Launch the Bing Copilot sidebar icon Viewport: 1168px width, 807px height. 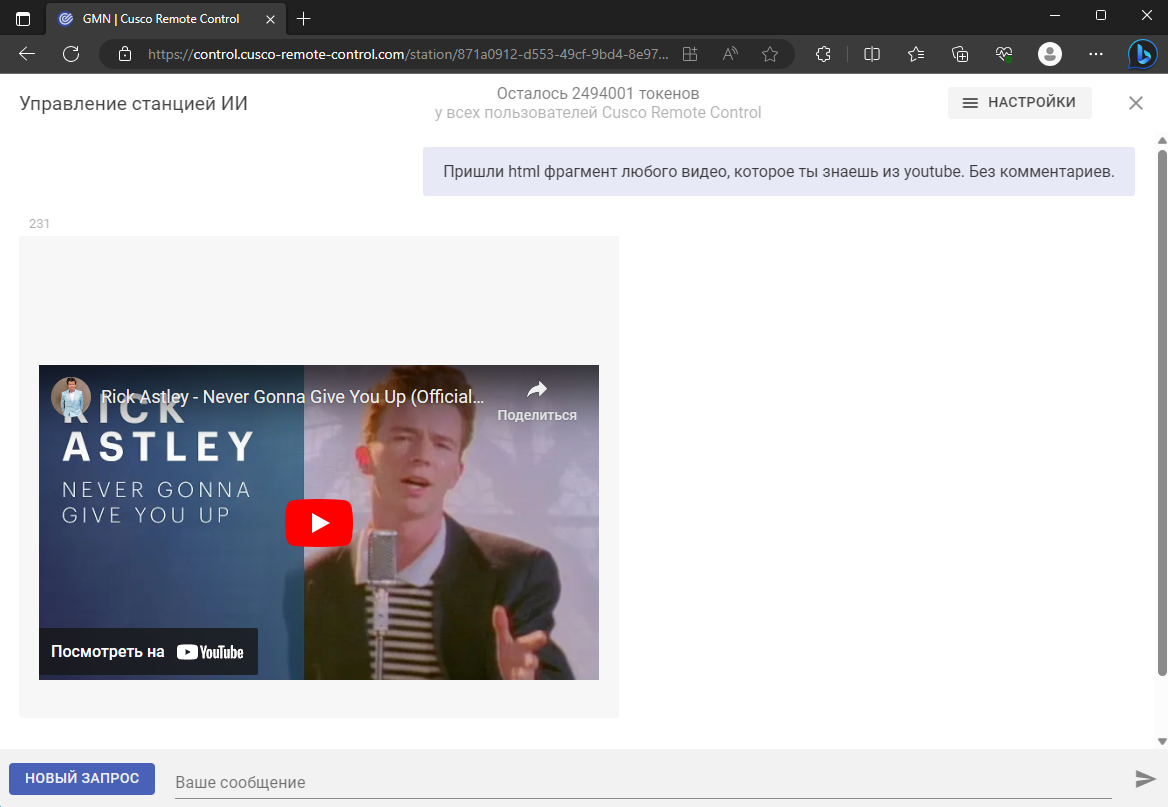point(1142,54)
